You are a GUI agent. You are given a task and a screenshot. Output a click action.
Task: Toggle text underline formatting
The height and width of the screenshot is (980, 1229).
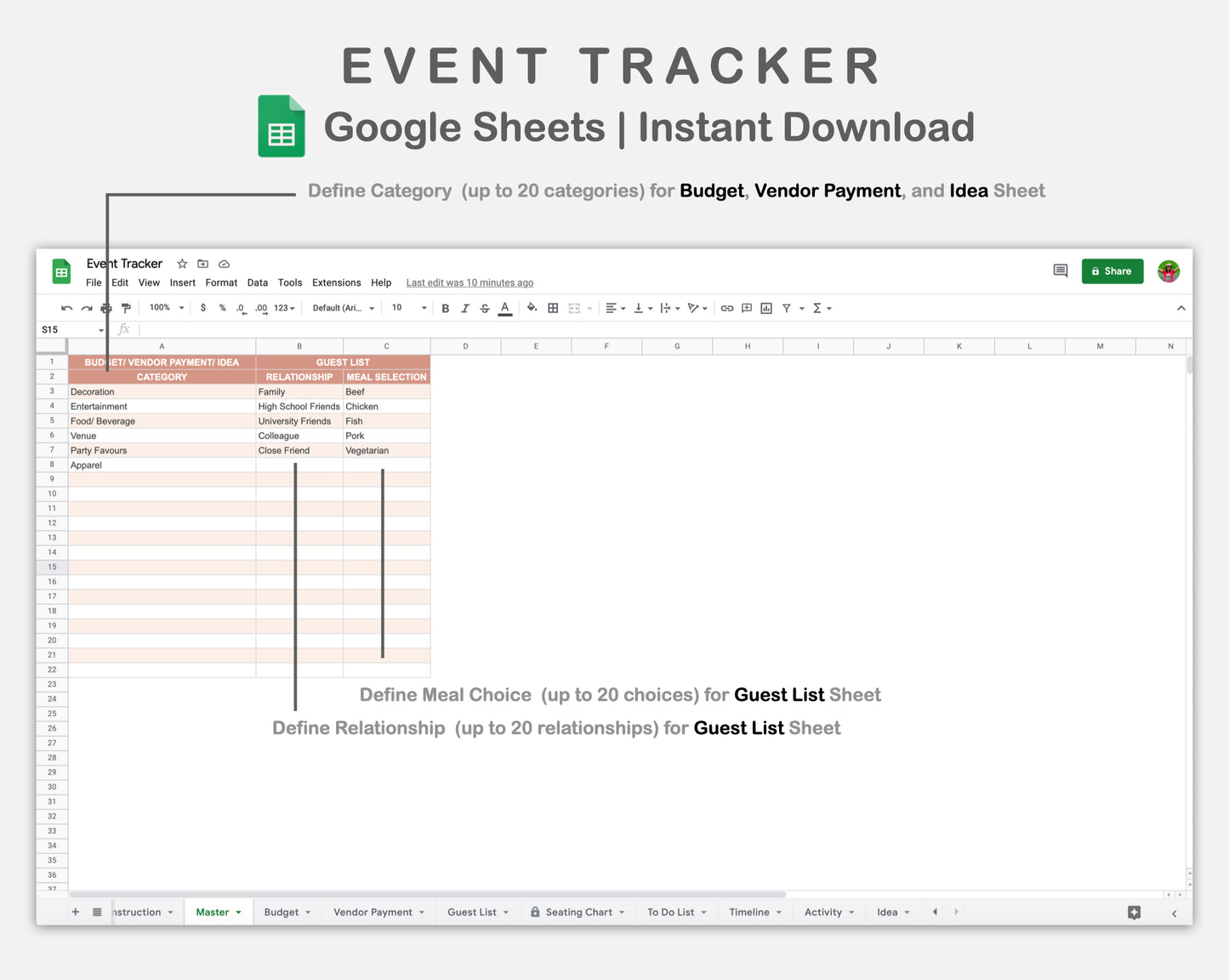click(504, 308)
